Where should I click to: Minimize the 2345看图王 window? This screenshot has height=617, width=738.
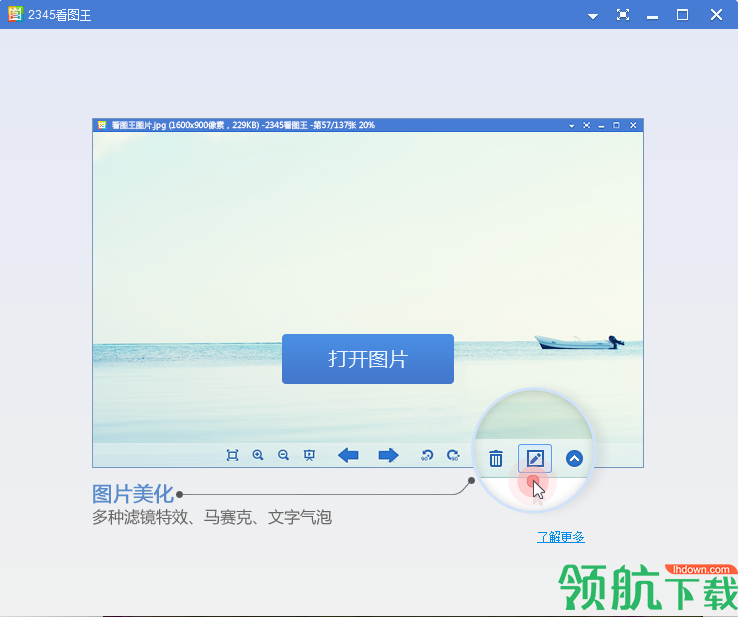(x=652, y=17)
